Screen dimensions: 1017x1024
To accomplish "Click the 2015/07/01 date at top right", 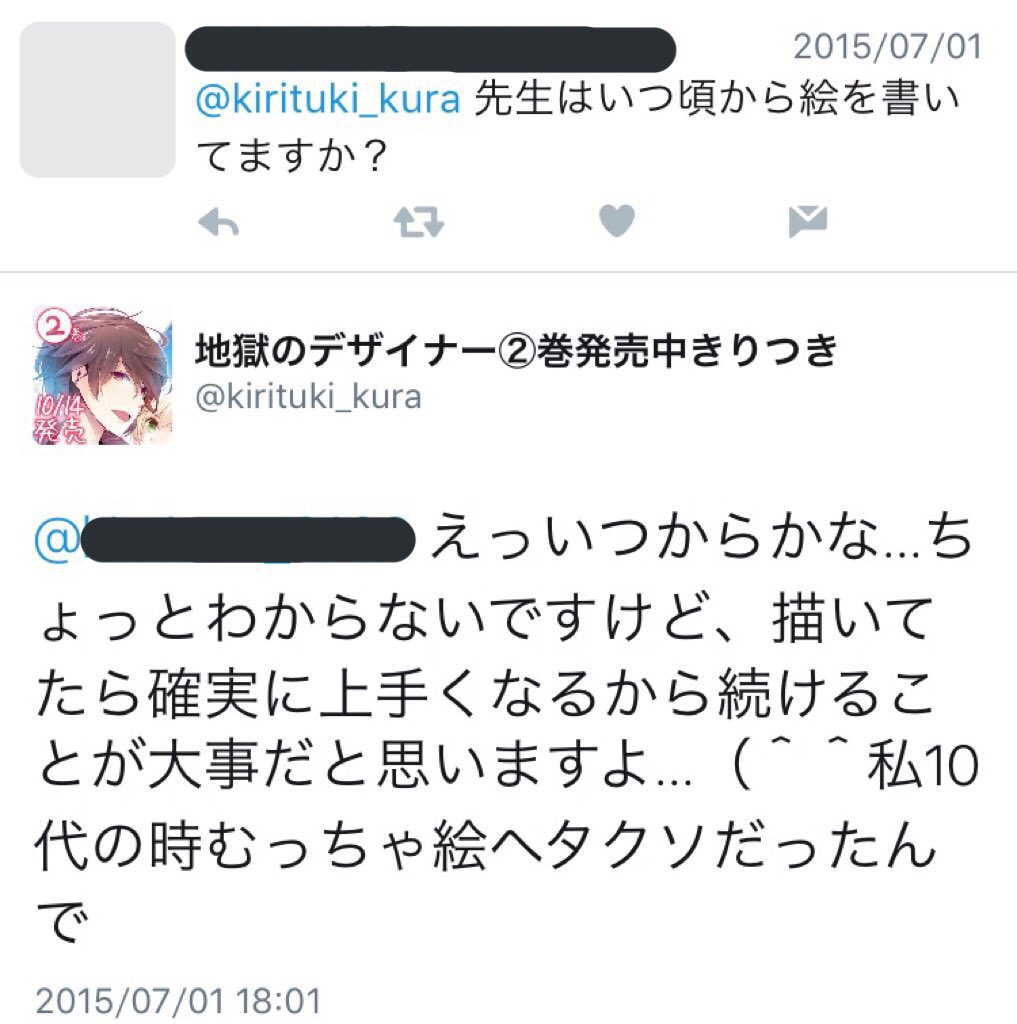I will (x=888, y=46).
